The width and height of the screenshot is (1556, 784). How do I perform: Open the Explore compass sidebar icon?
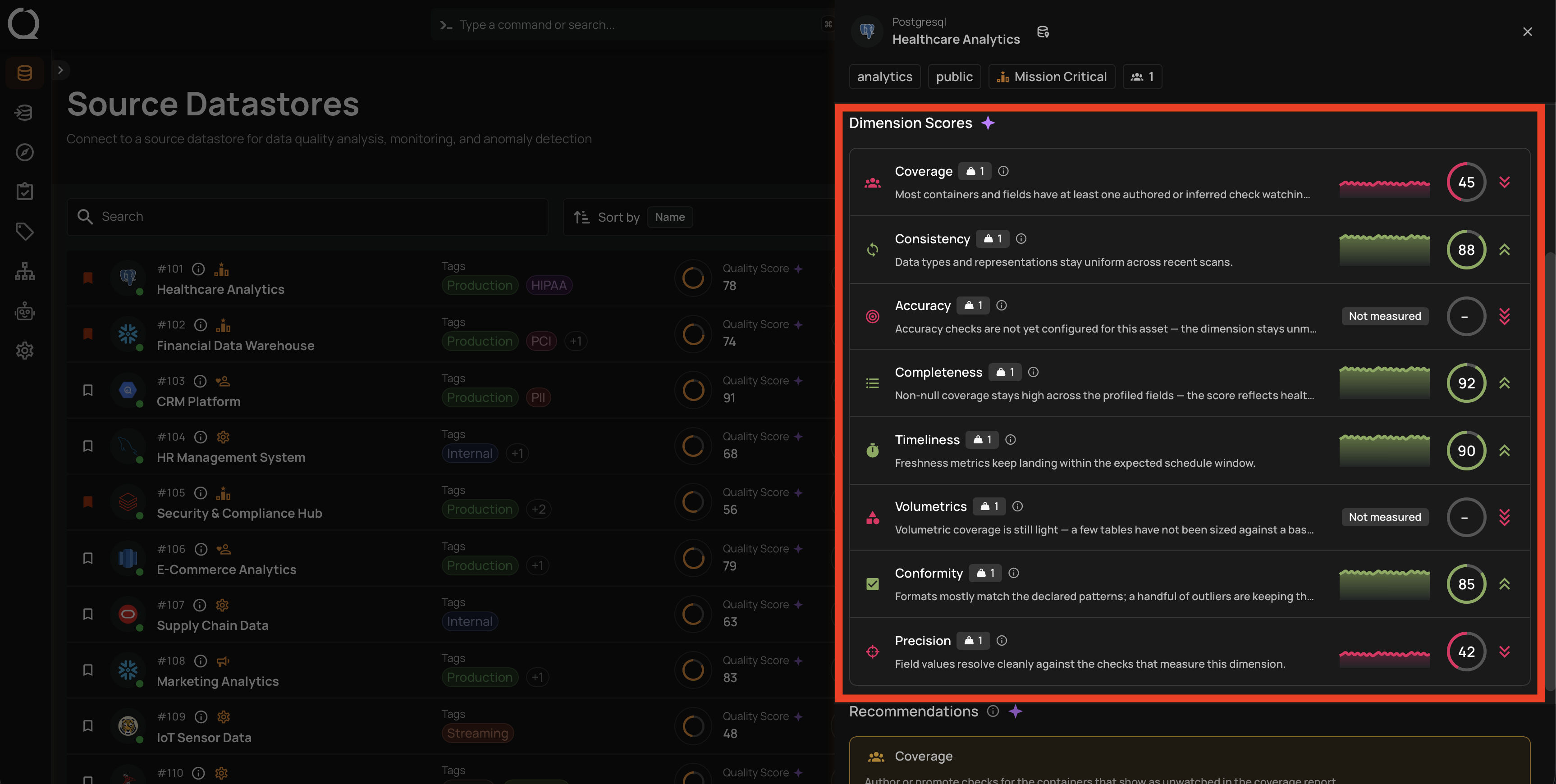(25, 152)
